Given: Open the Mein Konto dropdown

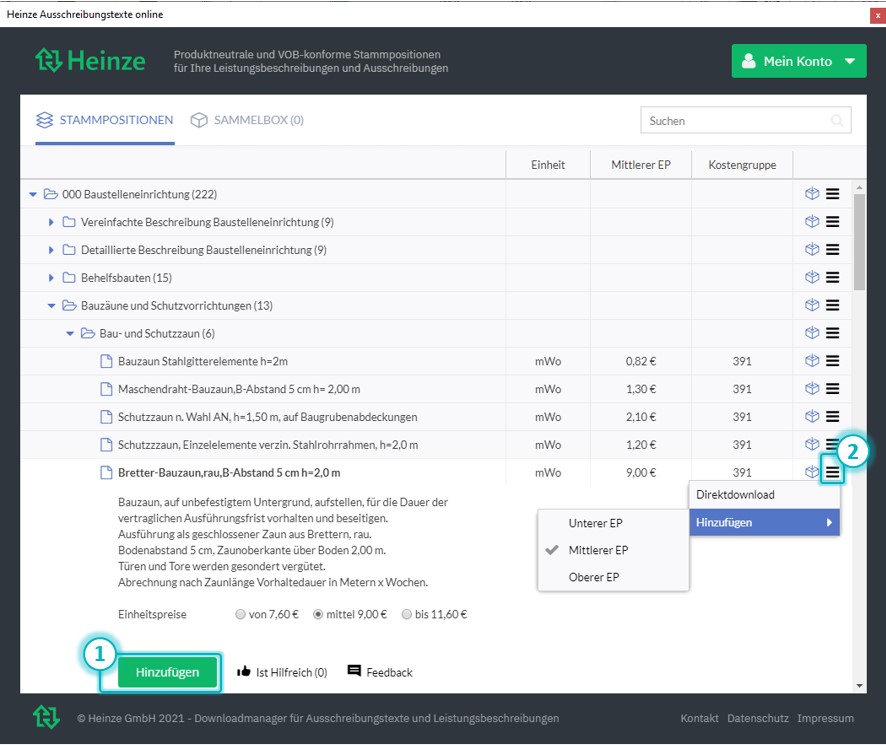Looking at the screenshot, I should 798,61.
